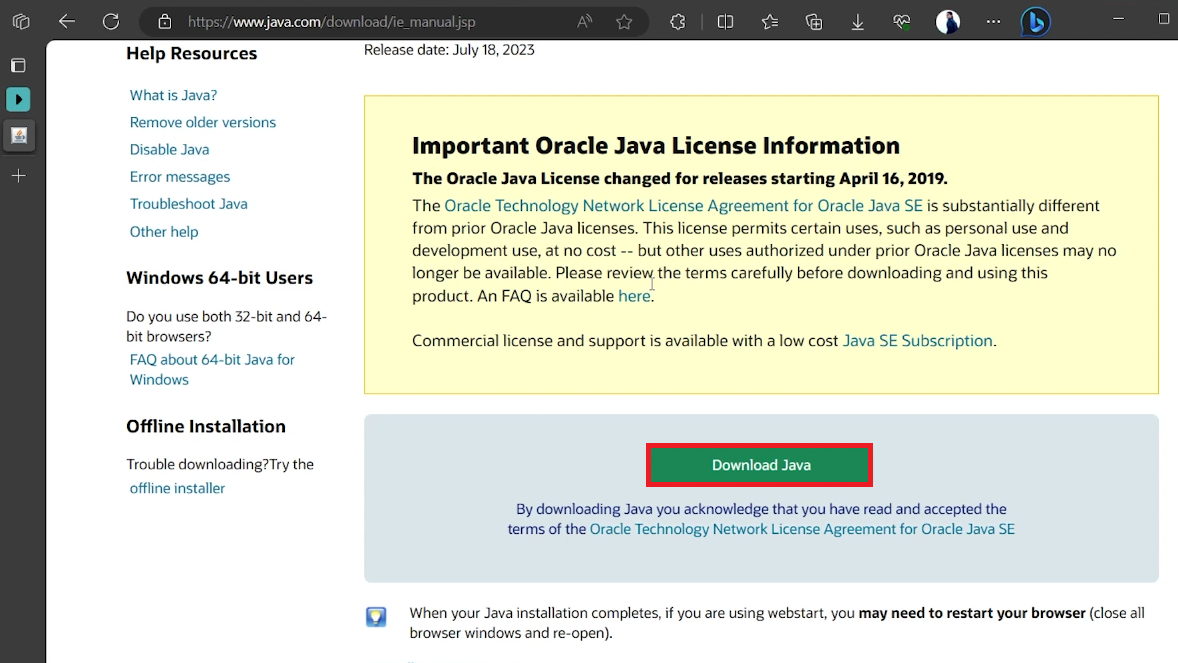This screenshot has height=663, width=1178.
Task: Refresh the current page
Action: [x=111, y=21]
